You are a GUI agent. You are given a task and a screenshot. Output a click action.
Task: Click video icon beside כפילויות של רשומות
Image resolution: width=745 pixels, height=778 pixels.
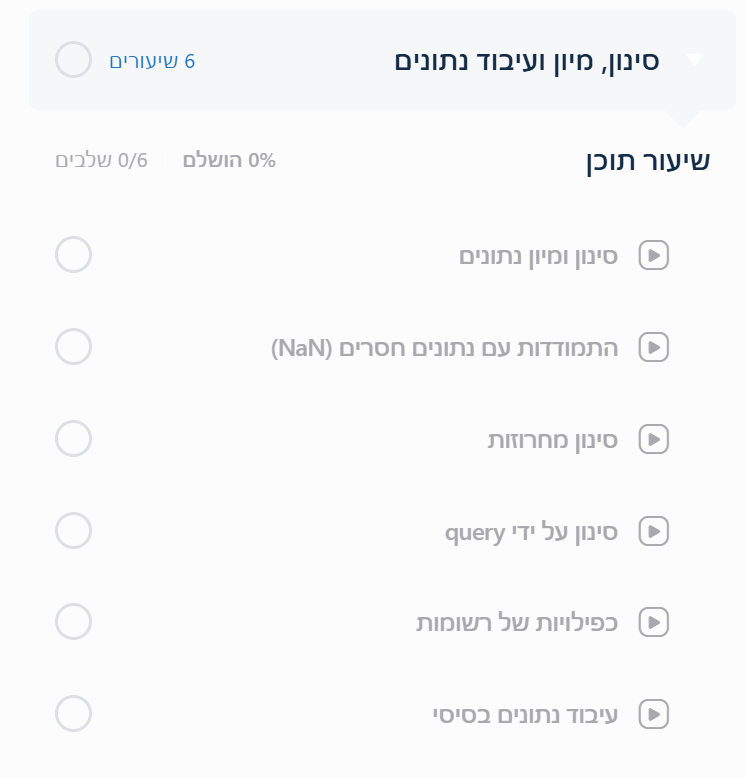click(x=654, y=622)
